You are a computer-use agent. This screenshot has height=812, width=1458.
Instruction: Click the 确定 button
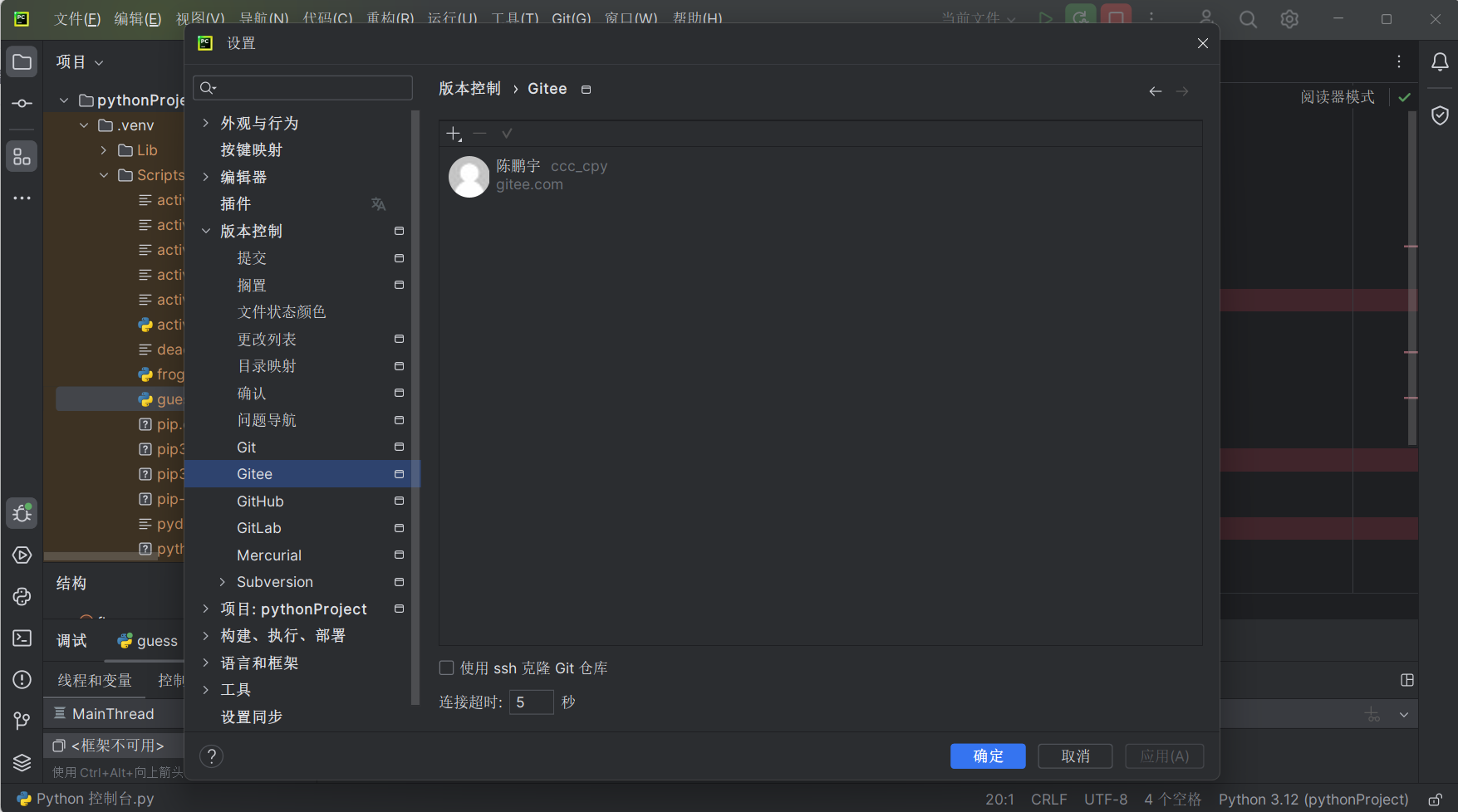[988, 756]
